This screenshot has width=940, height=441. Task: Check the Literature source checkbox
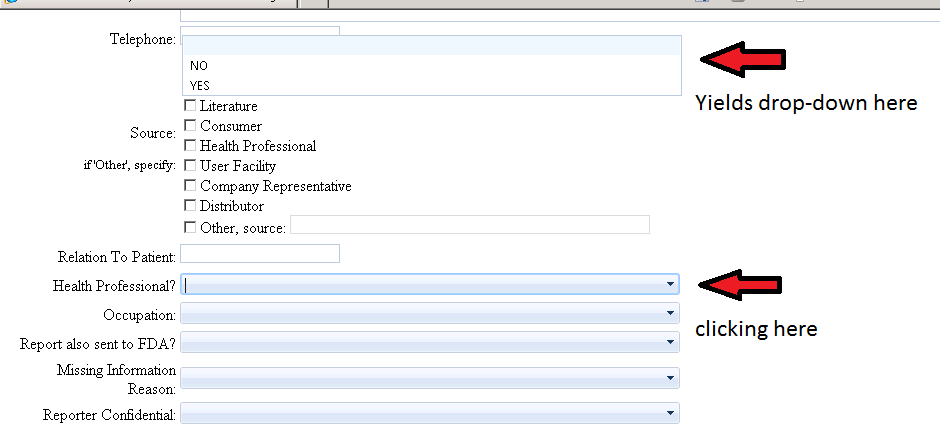tap(190, 106)
